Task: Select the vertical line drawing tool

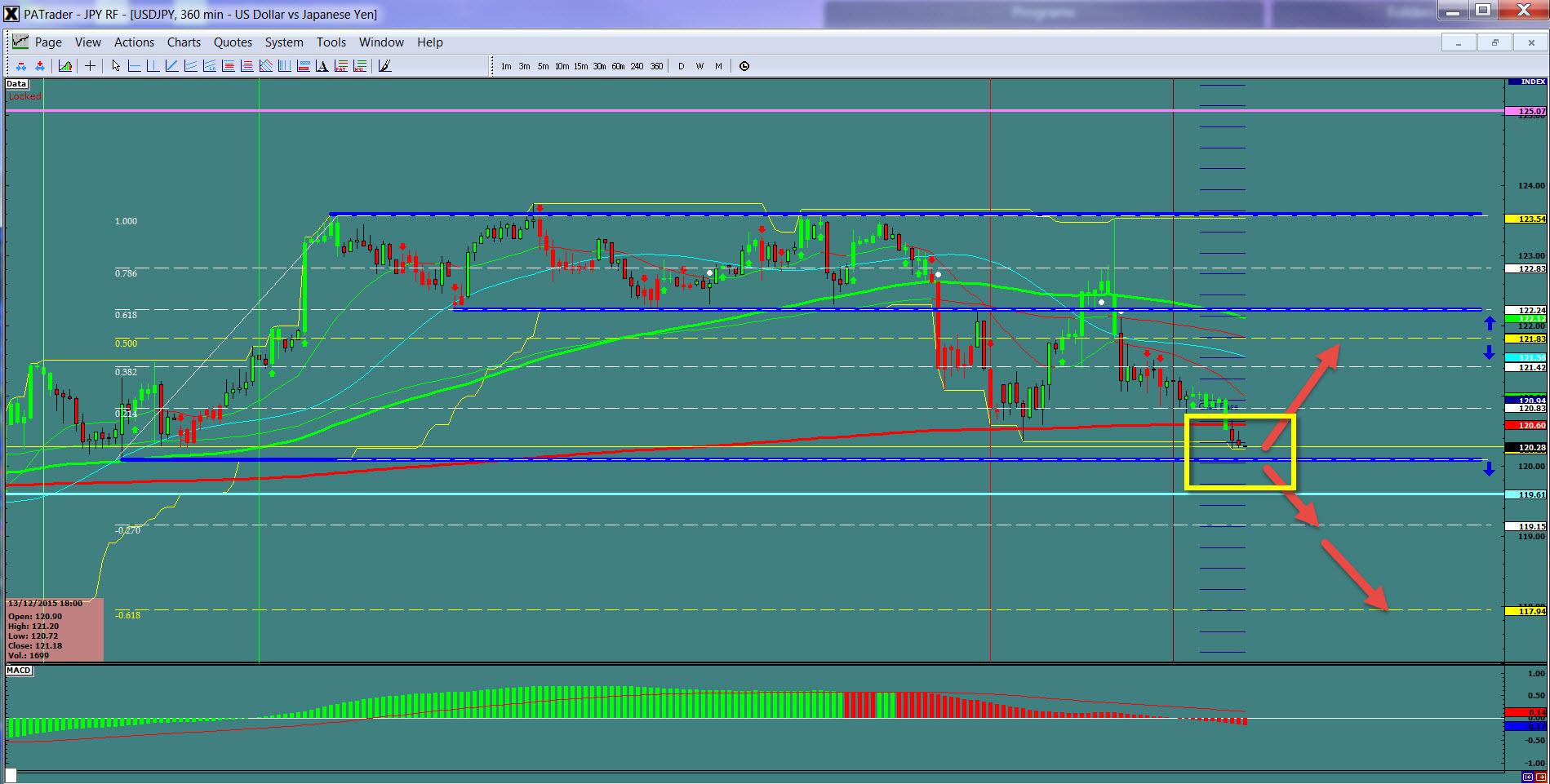Action: pos(153,66)
